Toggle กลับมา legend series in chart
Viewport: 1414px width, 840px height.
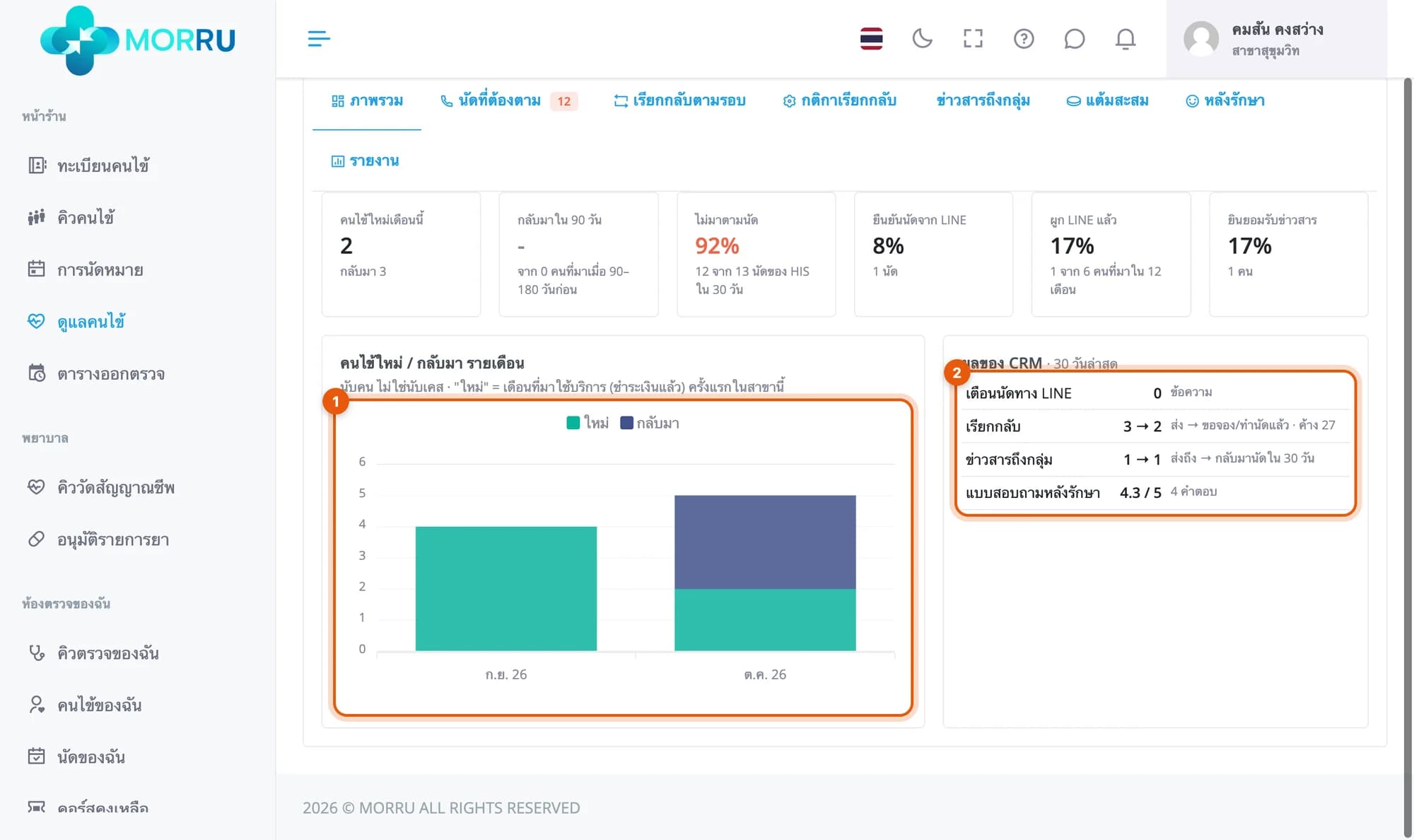650,423
